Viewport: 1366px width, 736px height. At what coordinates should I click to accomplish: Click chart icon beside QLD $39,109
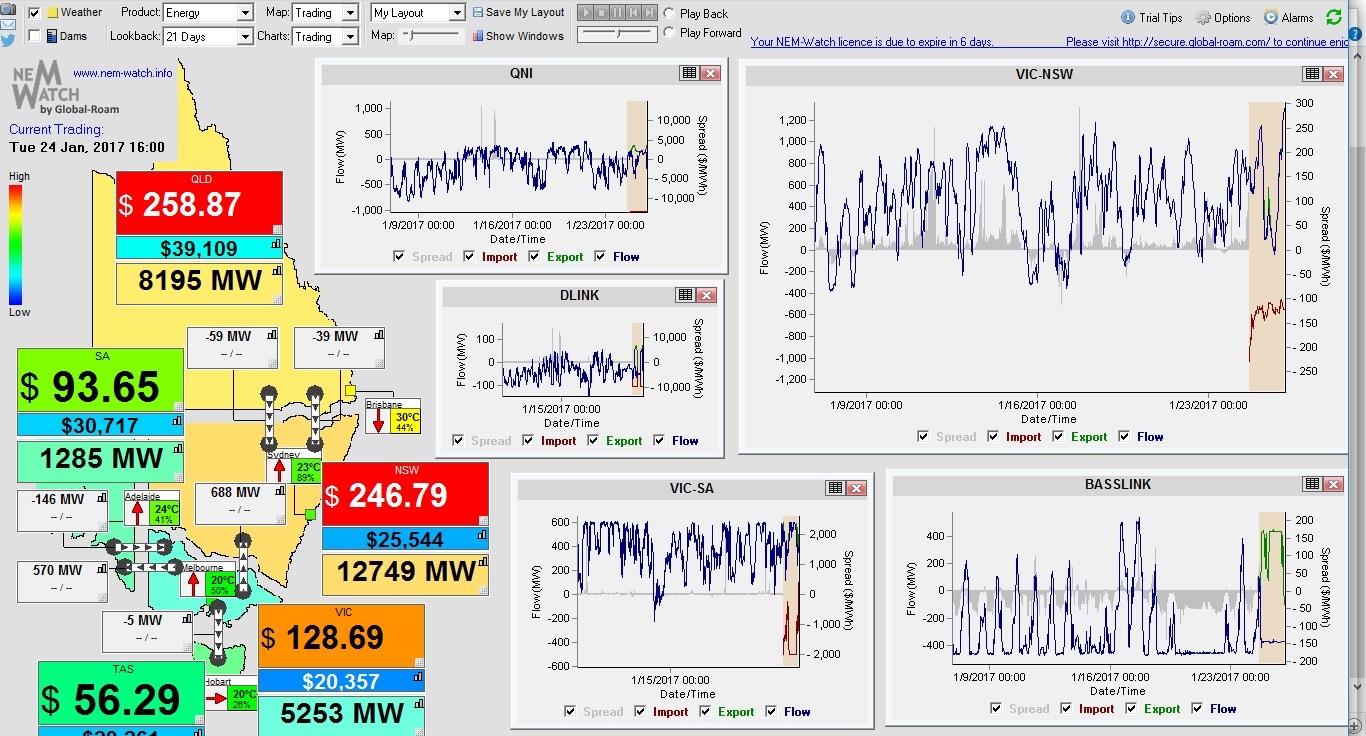tap(276, 242)
